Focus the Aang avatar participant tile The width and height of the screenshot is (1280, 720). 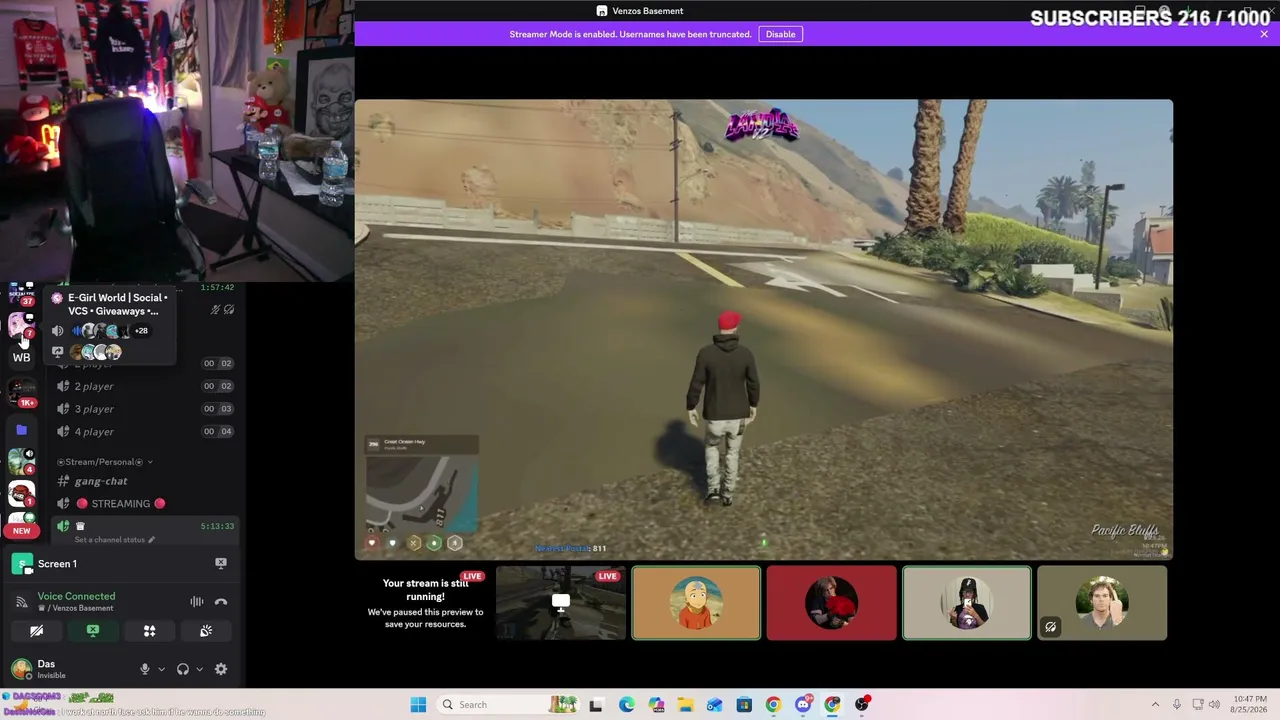[x=696, y=603]
